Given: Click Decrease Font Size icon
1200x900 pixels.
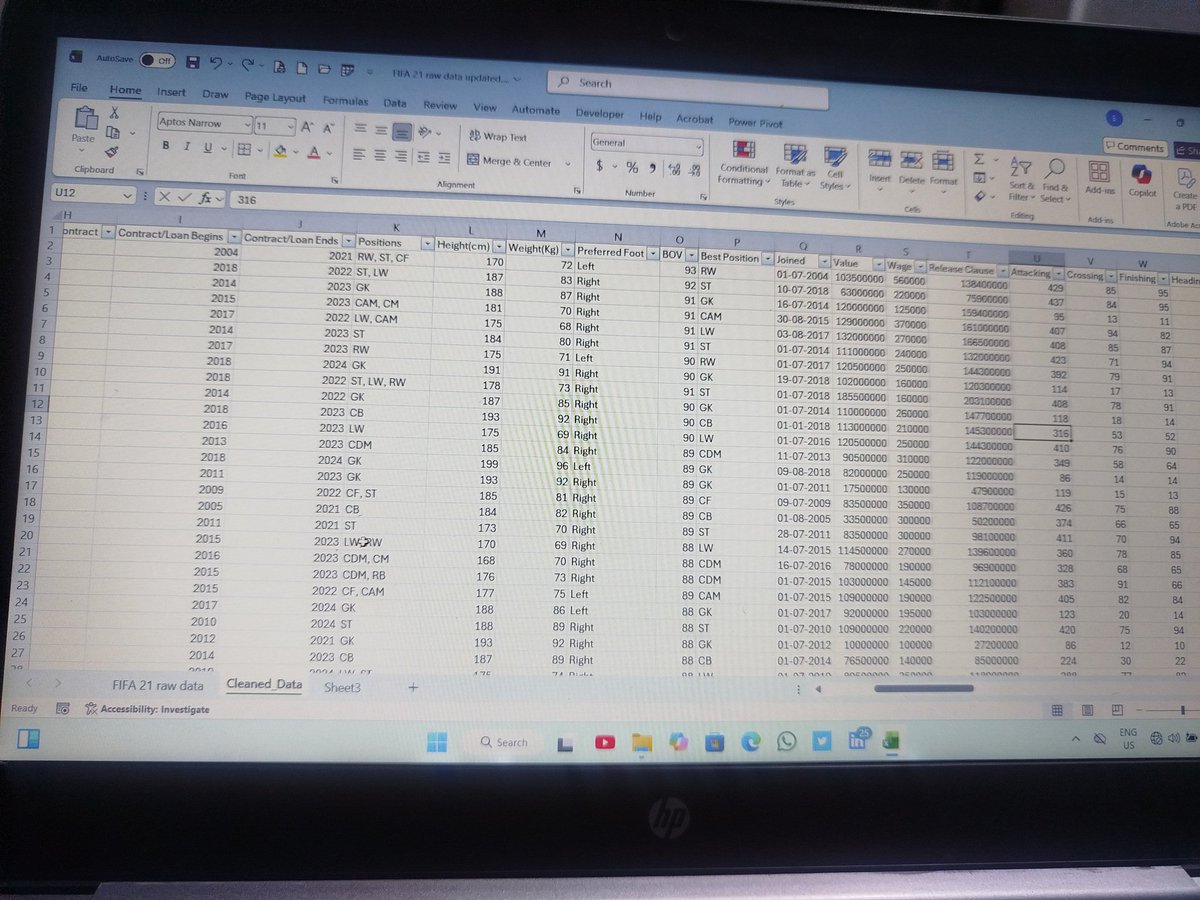Looking at the screenshot, I should click(x=328, y=128).
